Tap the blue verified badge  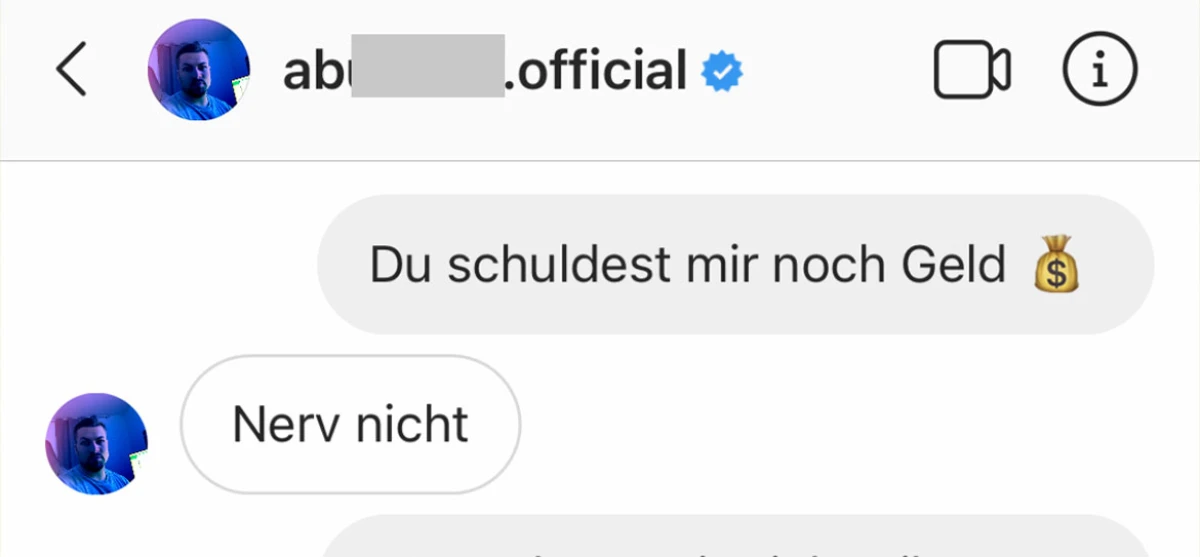pos(721,72)
